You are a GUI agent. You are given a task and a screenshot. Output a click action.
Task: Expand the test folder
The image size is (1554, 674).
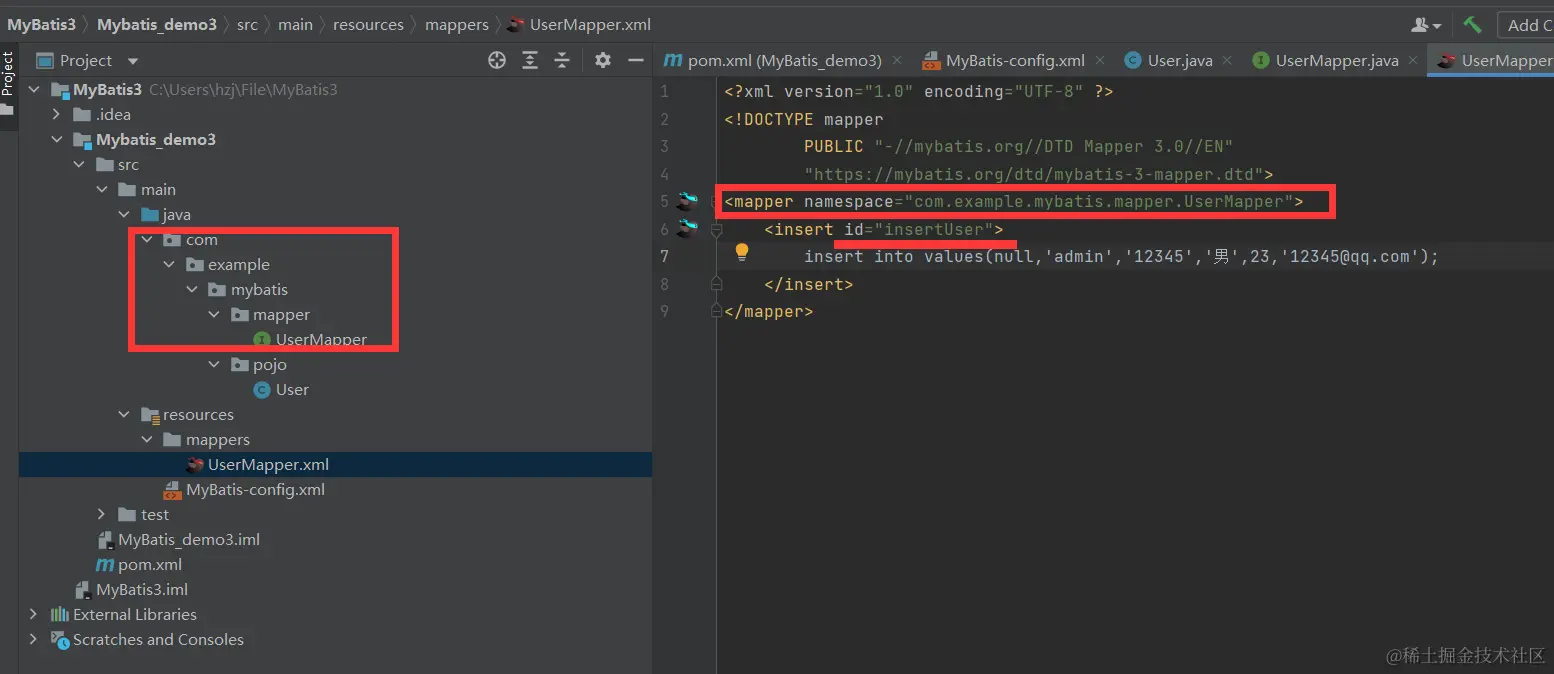click(x=101, y=515)
